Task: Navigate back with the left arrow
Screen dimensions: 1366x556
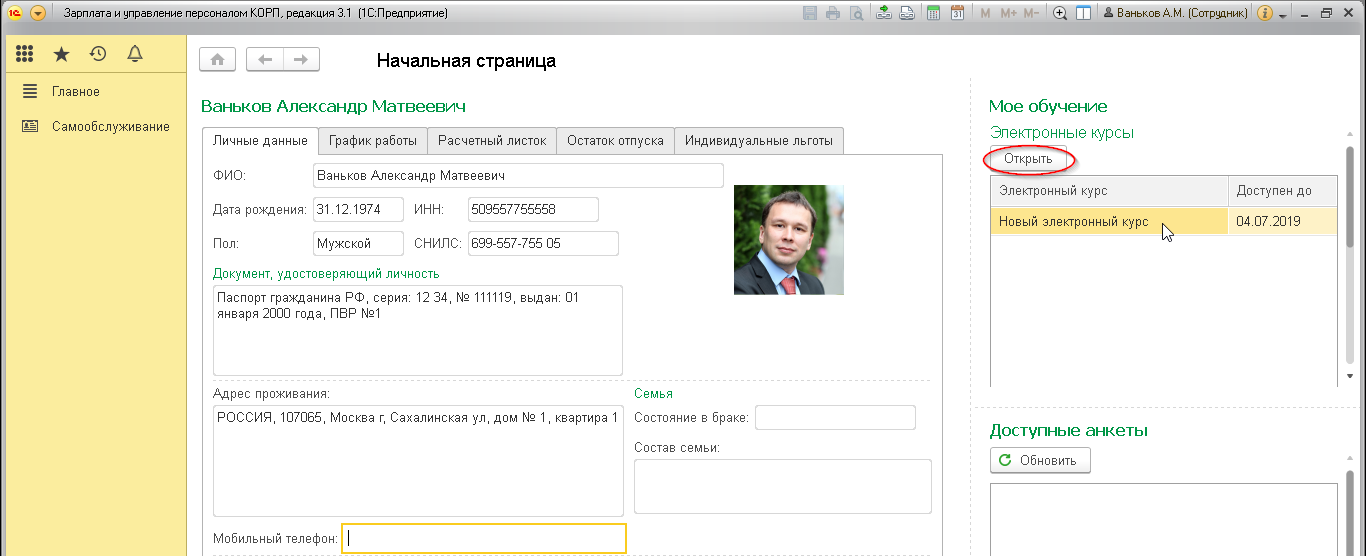Action: click(x=265, y=60)
